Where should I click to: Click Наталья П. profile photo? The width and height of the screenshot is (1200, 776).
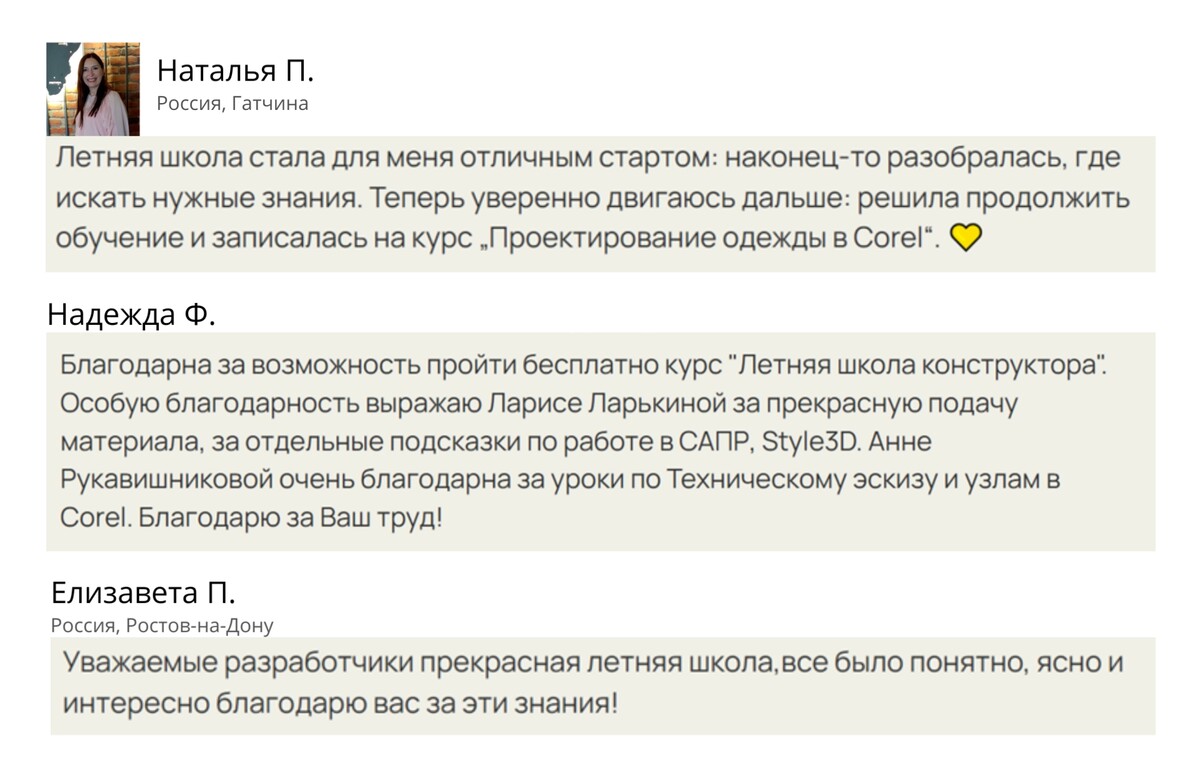93,88
